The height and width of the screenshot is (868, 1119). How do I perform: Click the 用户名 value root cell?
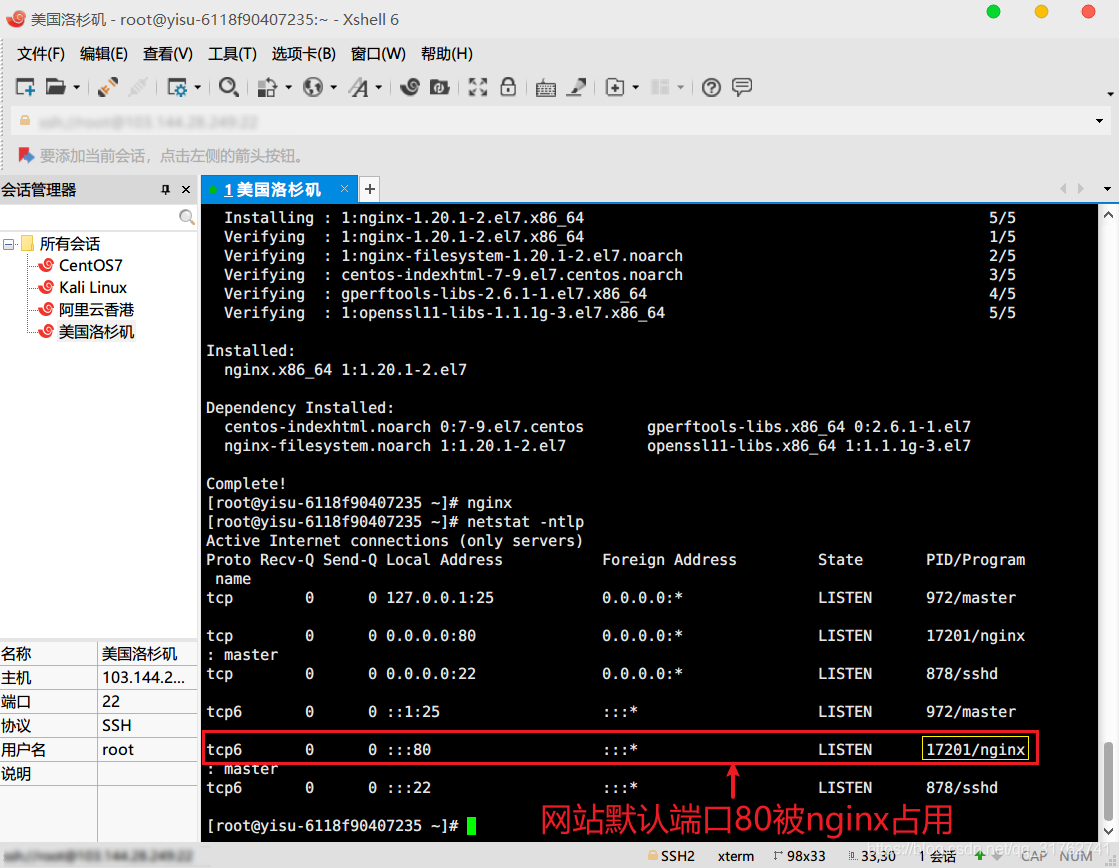point(147,750)
